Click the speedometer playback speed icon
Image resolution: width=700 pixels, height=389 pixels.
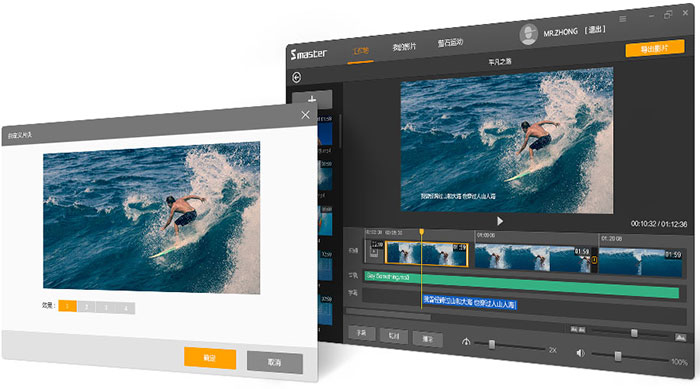pyautogui.click(x=466, y=342)
